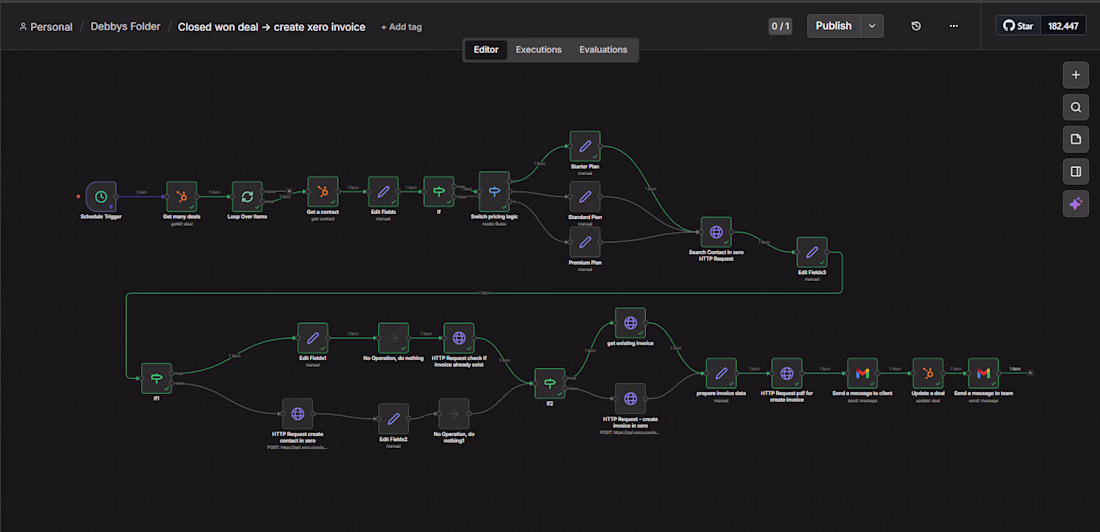Open Send a message to client Gmail node
The height and width of the screenshot is (532, 1100).
pyautogui.click(x=863, y=373)
